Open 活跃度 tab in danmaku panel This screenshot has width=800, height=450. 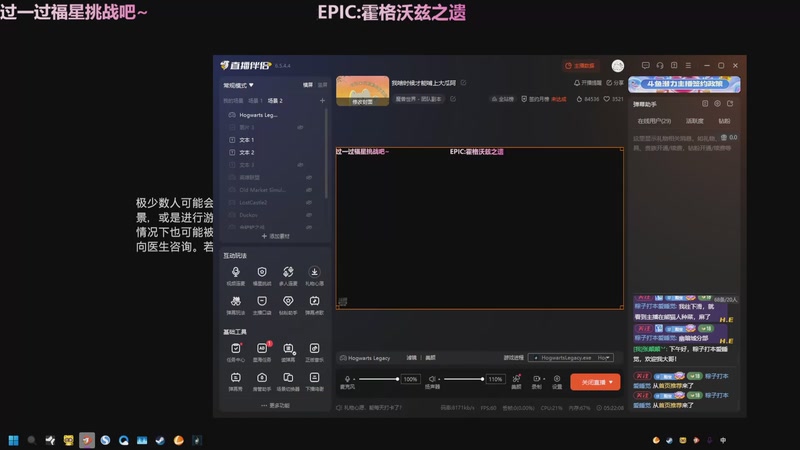coord(694,121)
